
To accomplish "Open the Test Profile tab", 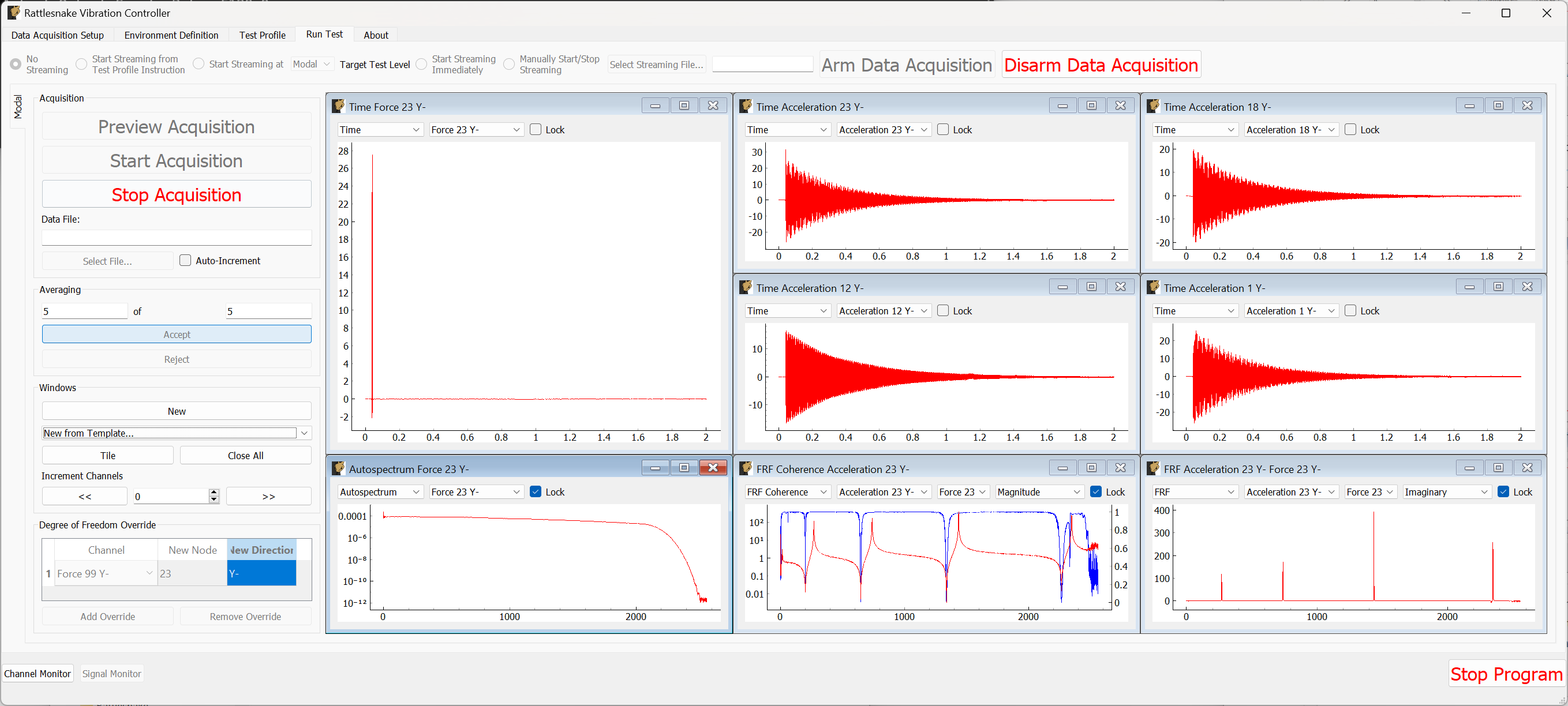I will (262, 35).
